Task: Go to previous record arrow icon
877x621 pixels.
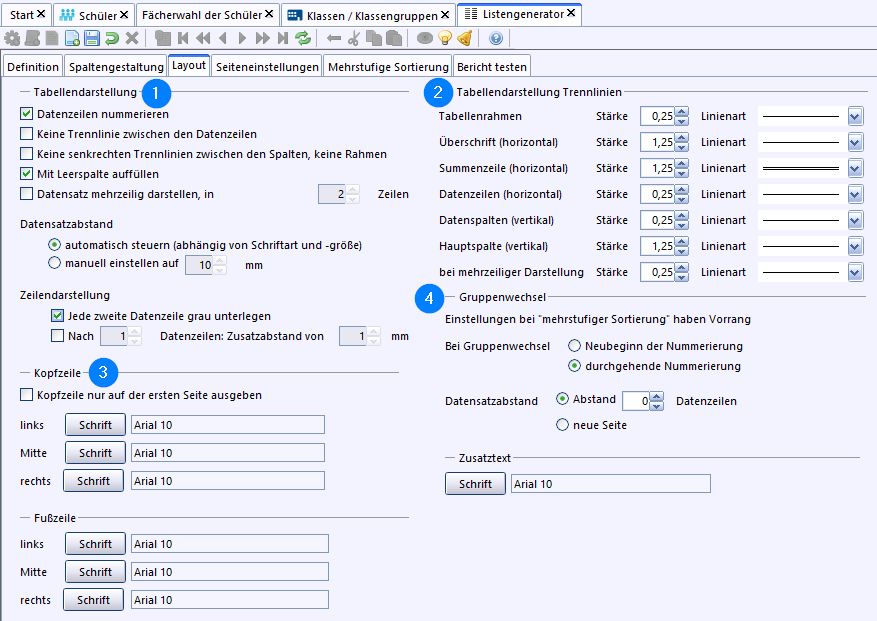Action: tap(223, 38)
